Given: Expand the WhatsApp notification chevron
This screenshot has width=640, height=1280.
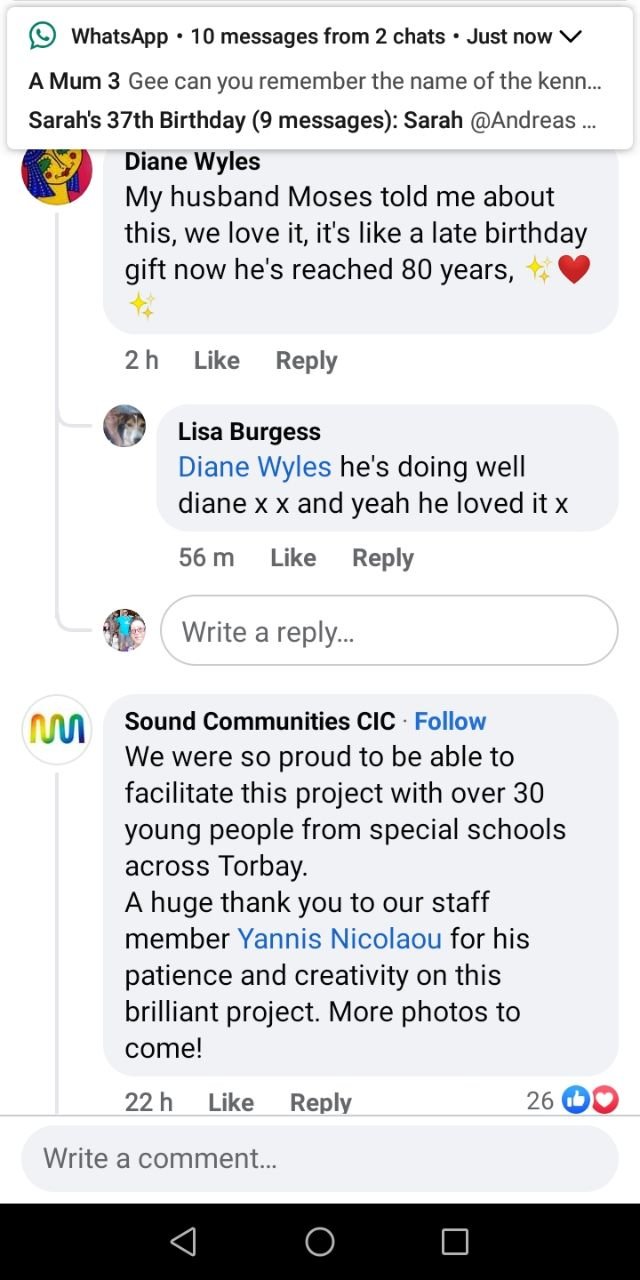Looking at the screenshot, I should pyautogui.click(x=570, y=37).
